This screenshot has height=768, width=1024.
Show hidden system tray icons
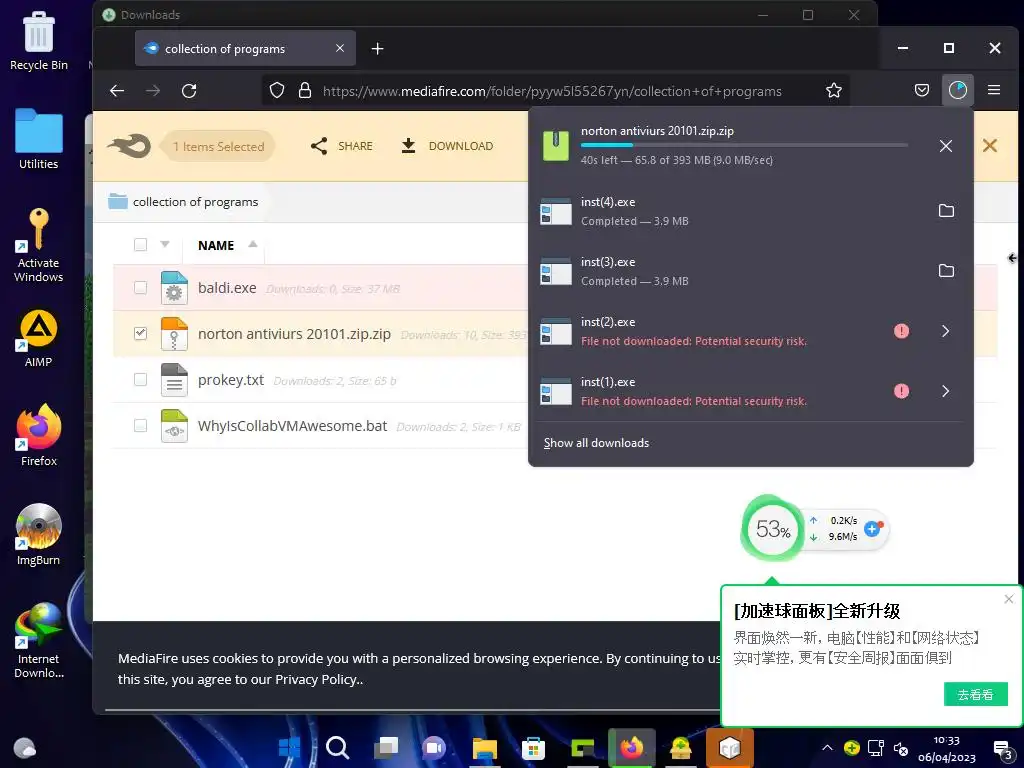click(827, 748)
